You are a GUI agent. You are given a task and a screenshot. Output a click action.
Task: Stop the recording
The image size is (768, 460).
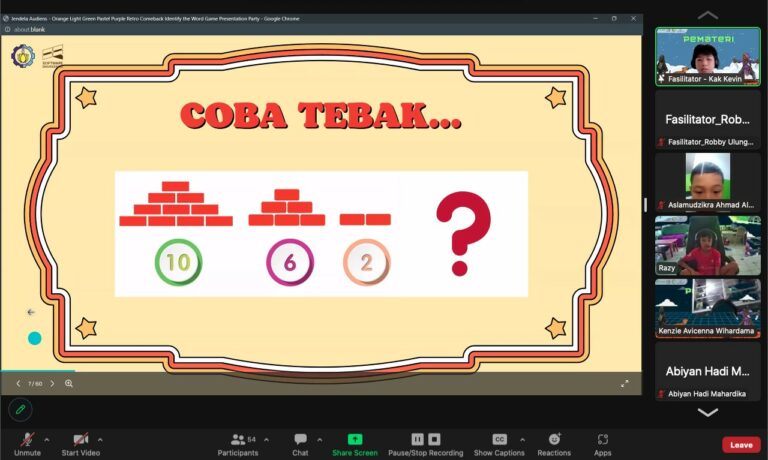(x=436, y=439)
